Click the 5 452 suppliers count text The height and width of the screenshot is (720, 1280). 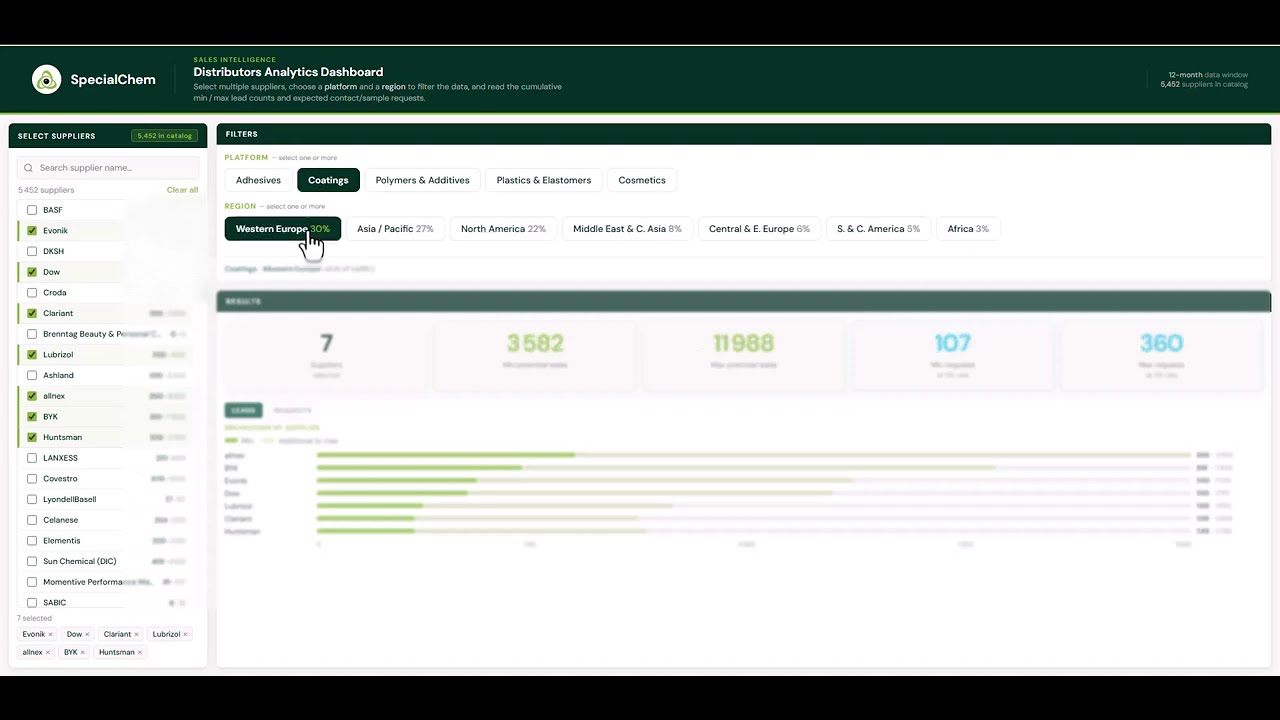tap(46, 190)
